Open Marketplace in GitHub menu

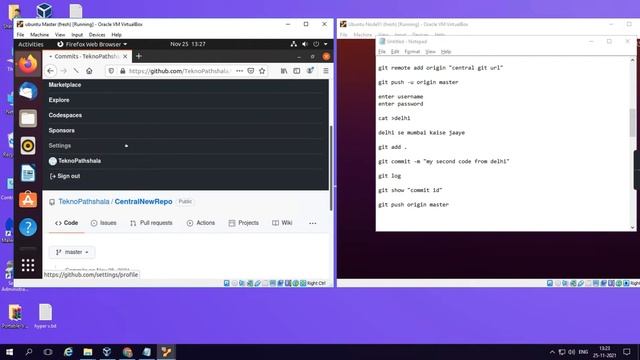pos(64,85)
